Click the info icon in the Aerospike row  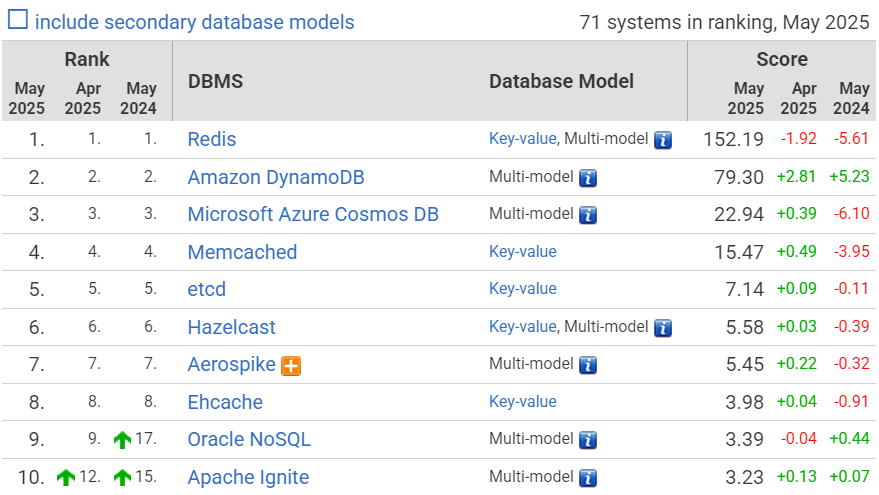tap(588, 365)
